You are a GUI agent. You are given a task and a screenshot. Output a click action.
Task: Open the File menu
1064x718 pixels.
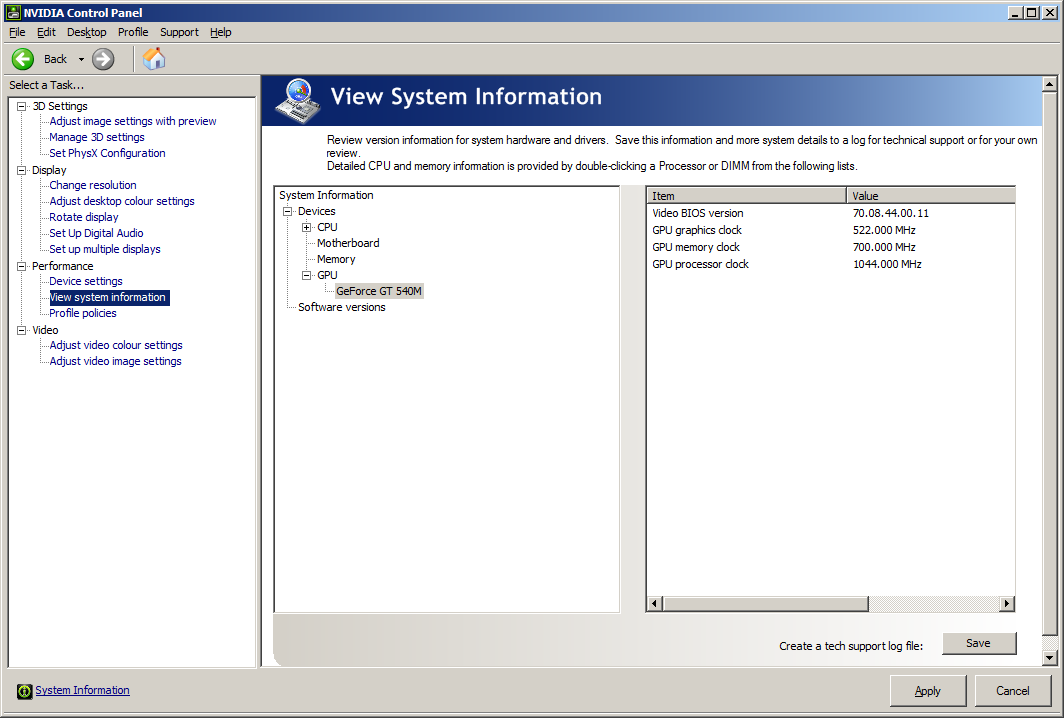[17, 32]
